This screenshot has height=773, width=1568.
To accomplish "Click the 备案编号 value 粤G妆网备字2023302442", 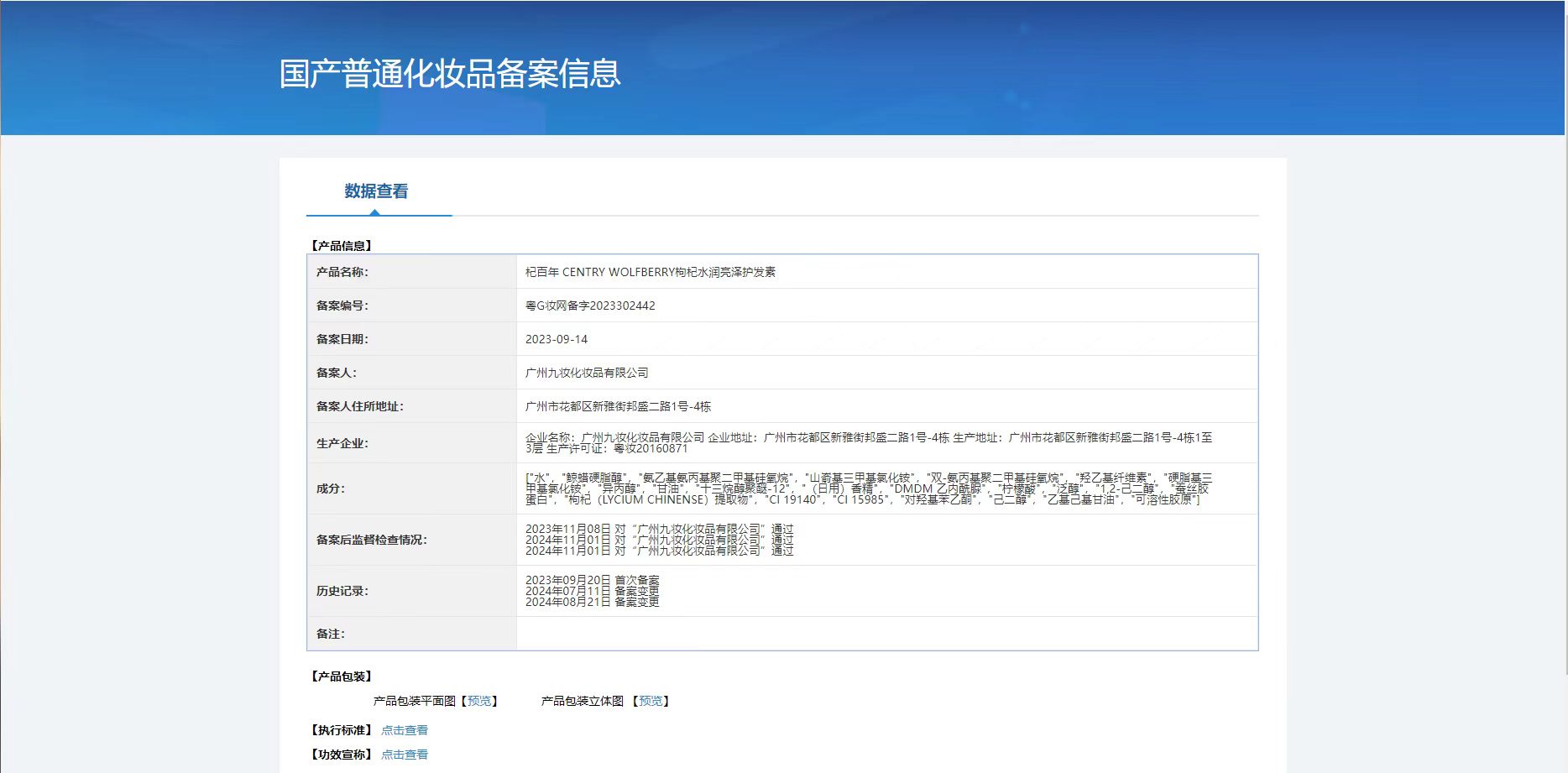I will pos(590,306).
